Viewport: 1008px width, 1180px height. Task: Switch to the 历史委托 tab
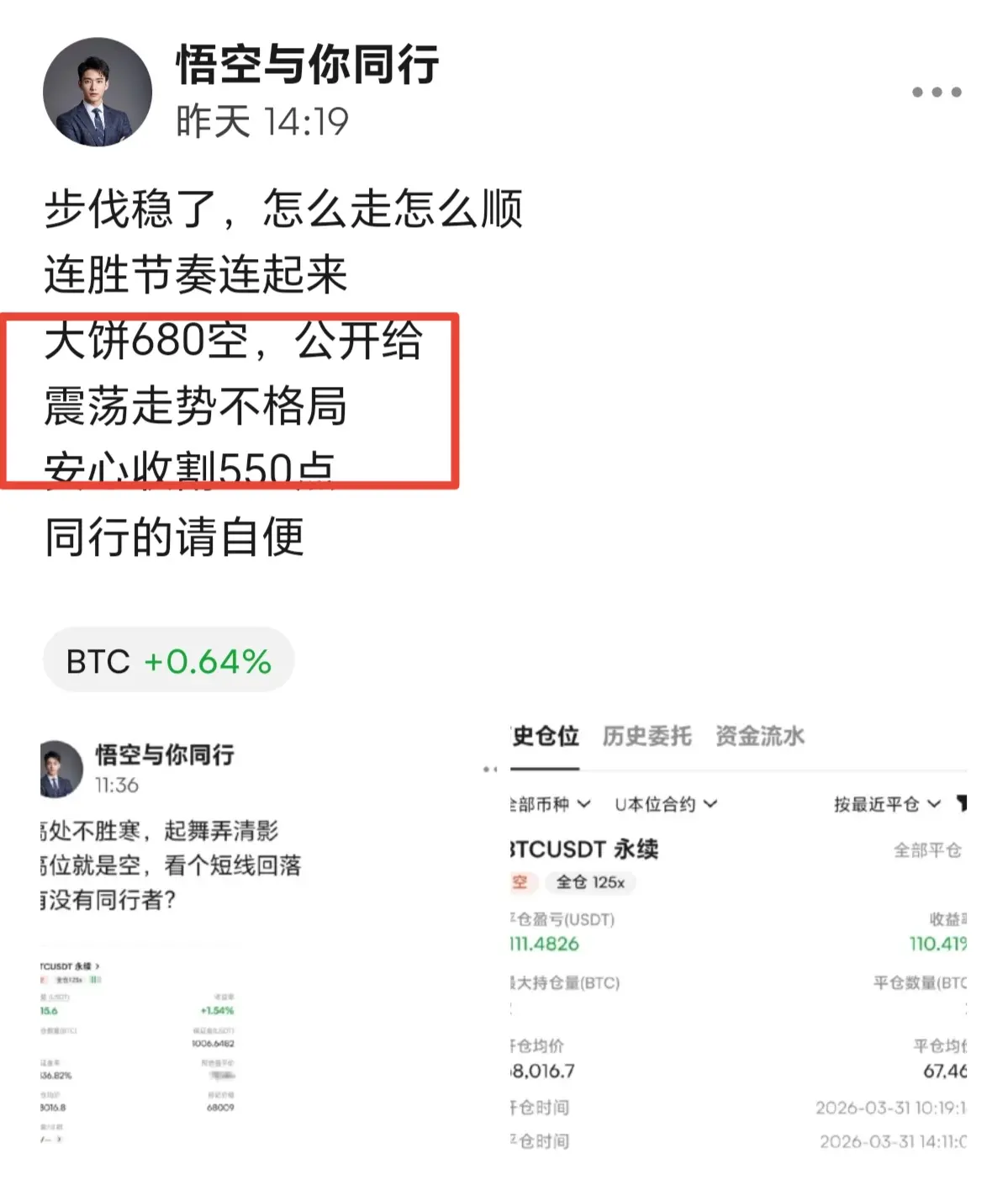[x=646, y=736]
